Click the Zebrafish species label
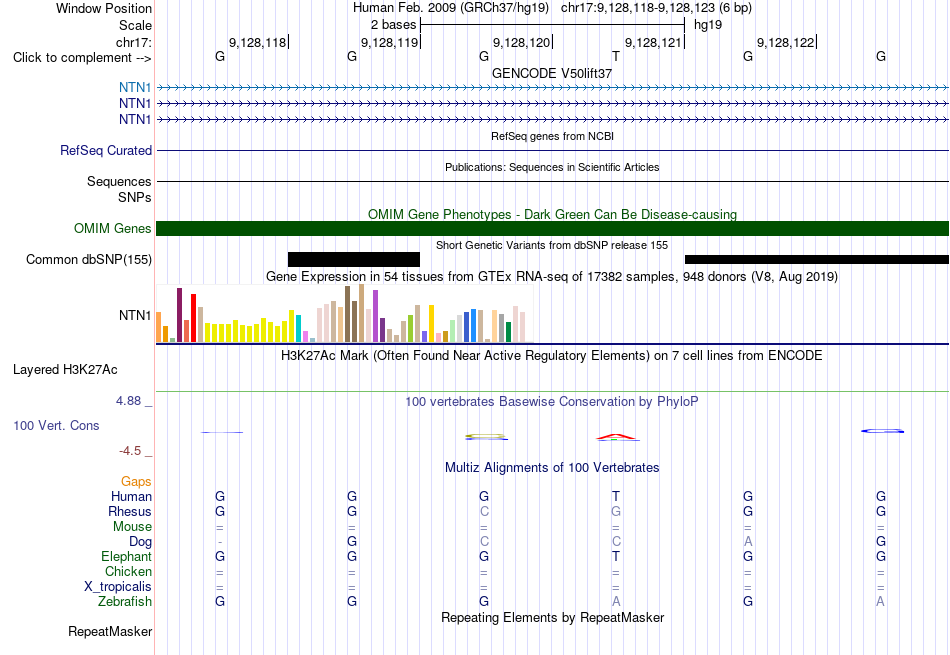 pyautogui.click(x=125, y=602)
